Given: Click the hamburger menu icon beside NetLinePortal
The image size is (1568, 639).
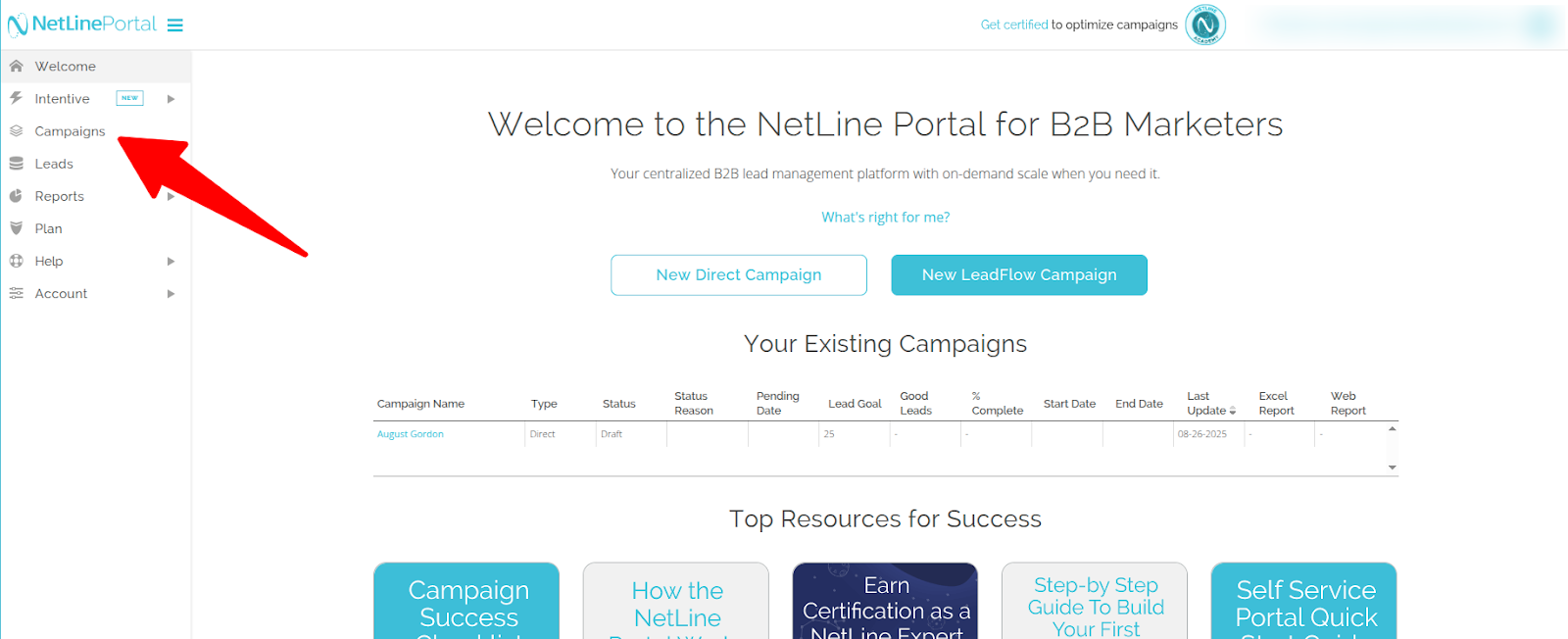Looking at the screenshot, I should [175, 25].
